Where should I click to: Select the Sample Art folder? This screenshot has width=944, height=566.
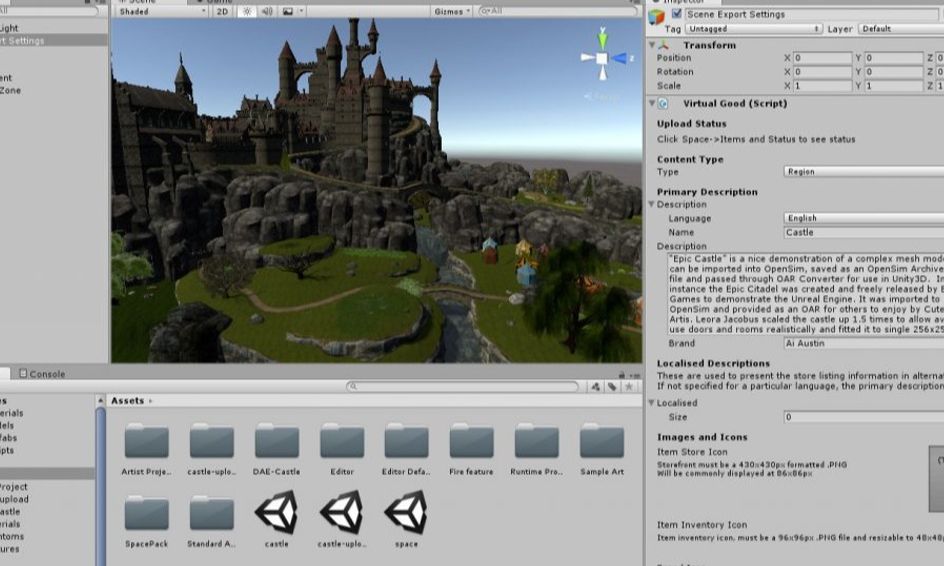(601, 449)
